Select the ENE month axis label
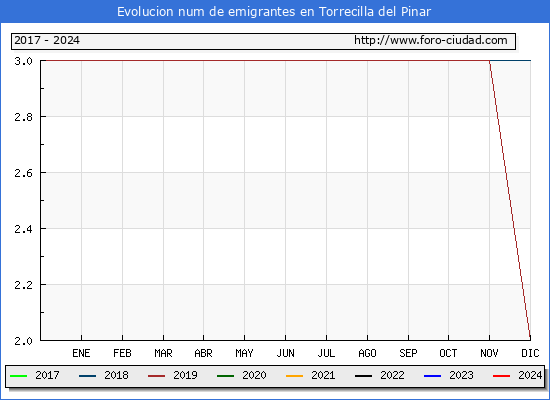Viewport: 550px width, 400px height. coord(81,353)
